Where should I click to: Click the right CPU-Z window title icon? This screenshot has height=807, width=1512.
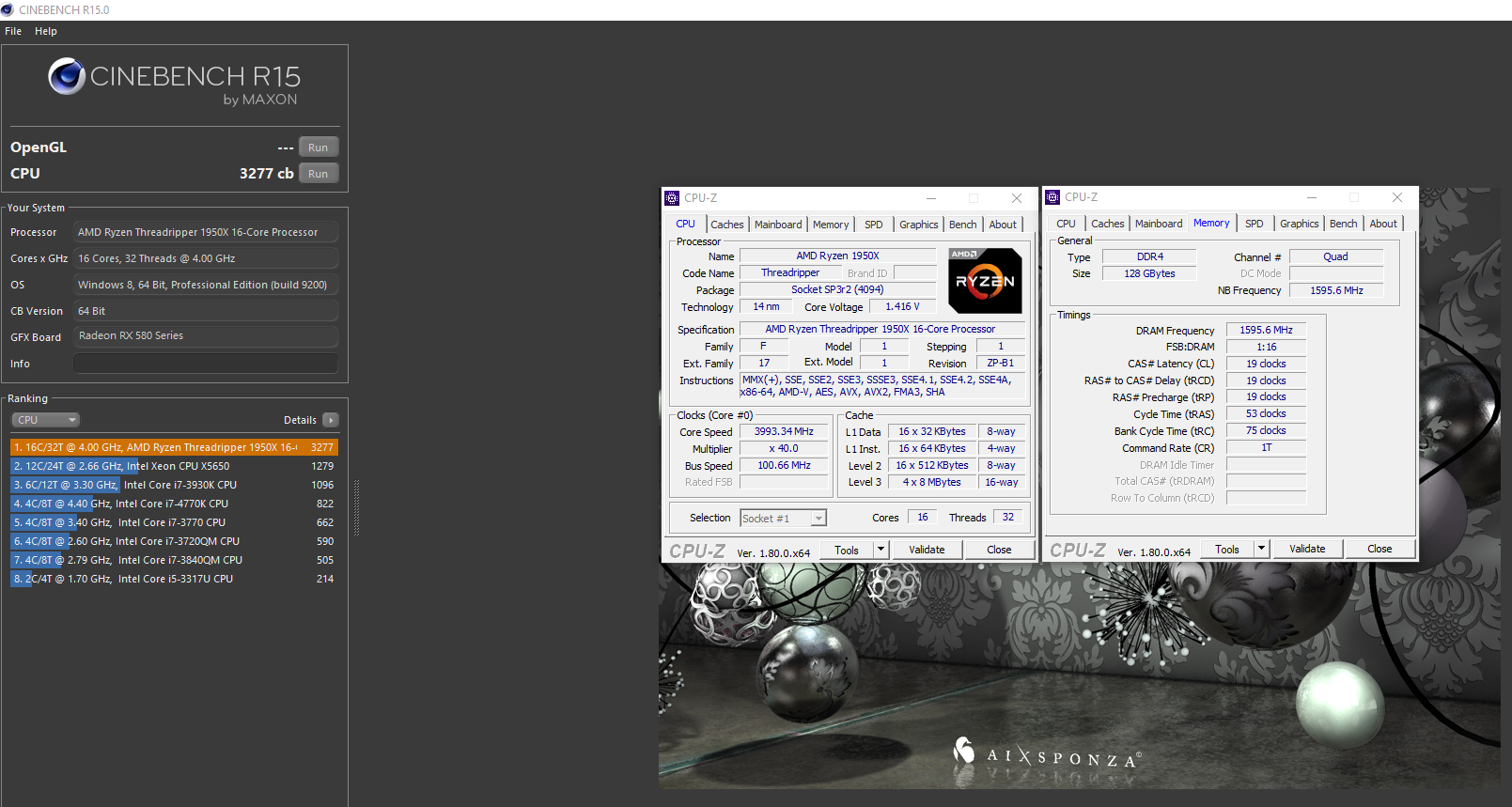point(1052,197)
